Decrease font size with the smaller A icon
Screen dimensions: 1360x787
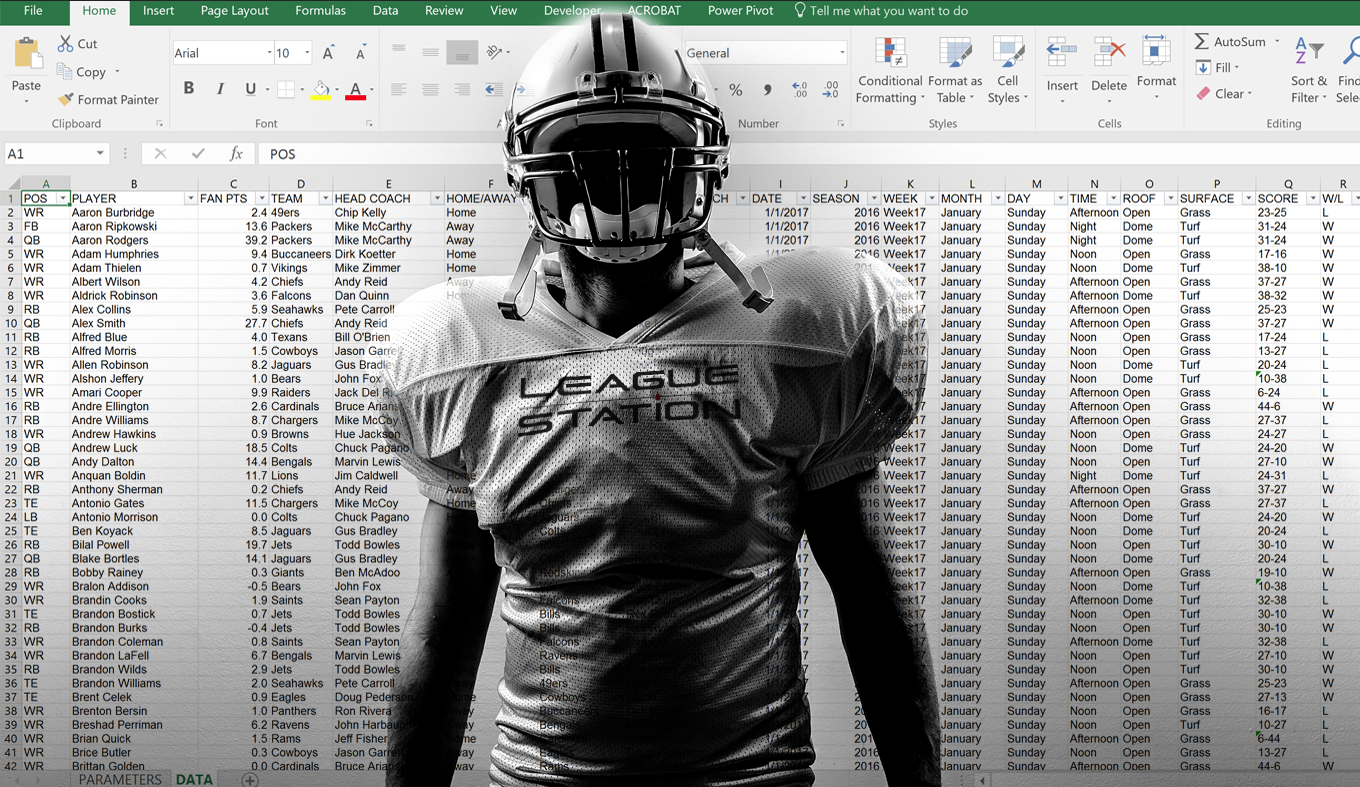pyautogui.click(x=360, y=53)
